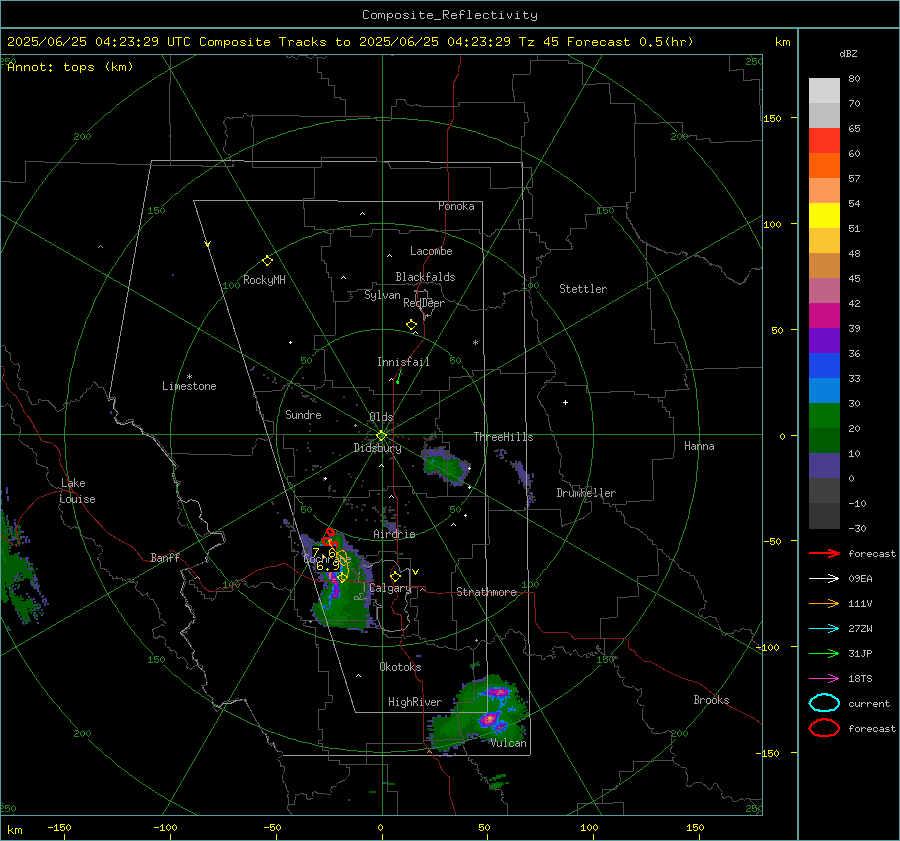Click the white plus marker west of Hanna
The height and width of the screenshot is (841, 900).
565,402
